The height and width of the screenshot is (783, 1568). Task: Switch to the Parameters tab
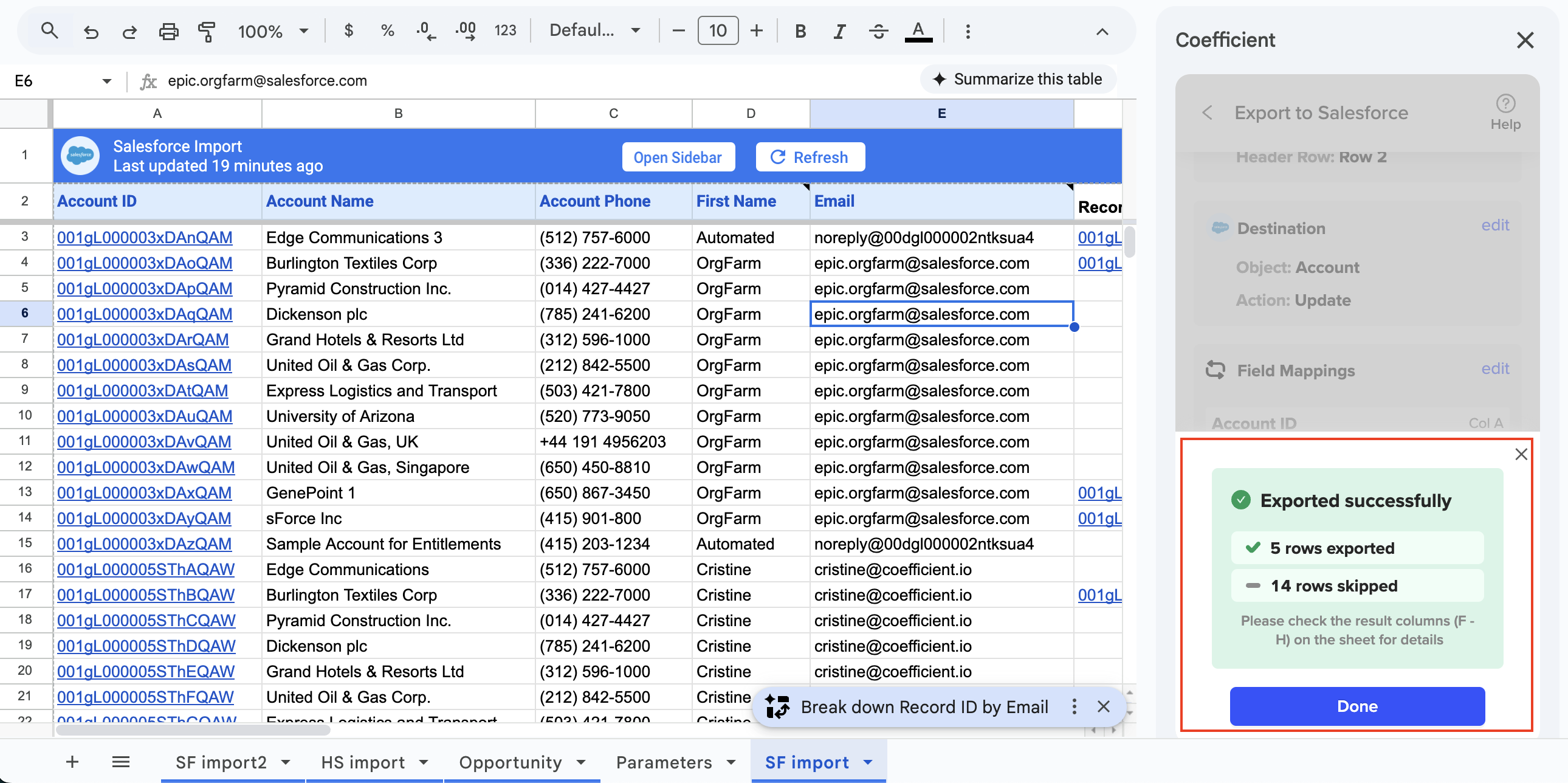[665, 762]
